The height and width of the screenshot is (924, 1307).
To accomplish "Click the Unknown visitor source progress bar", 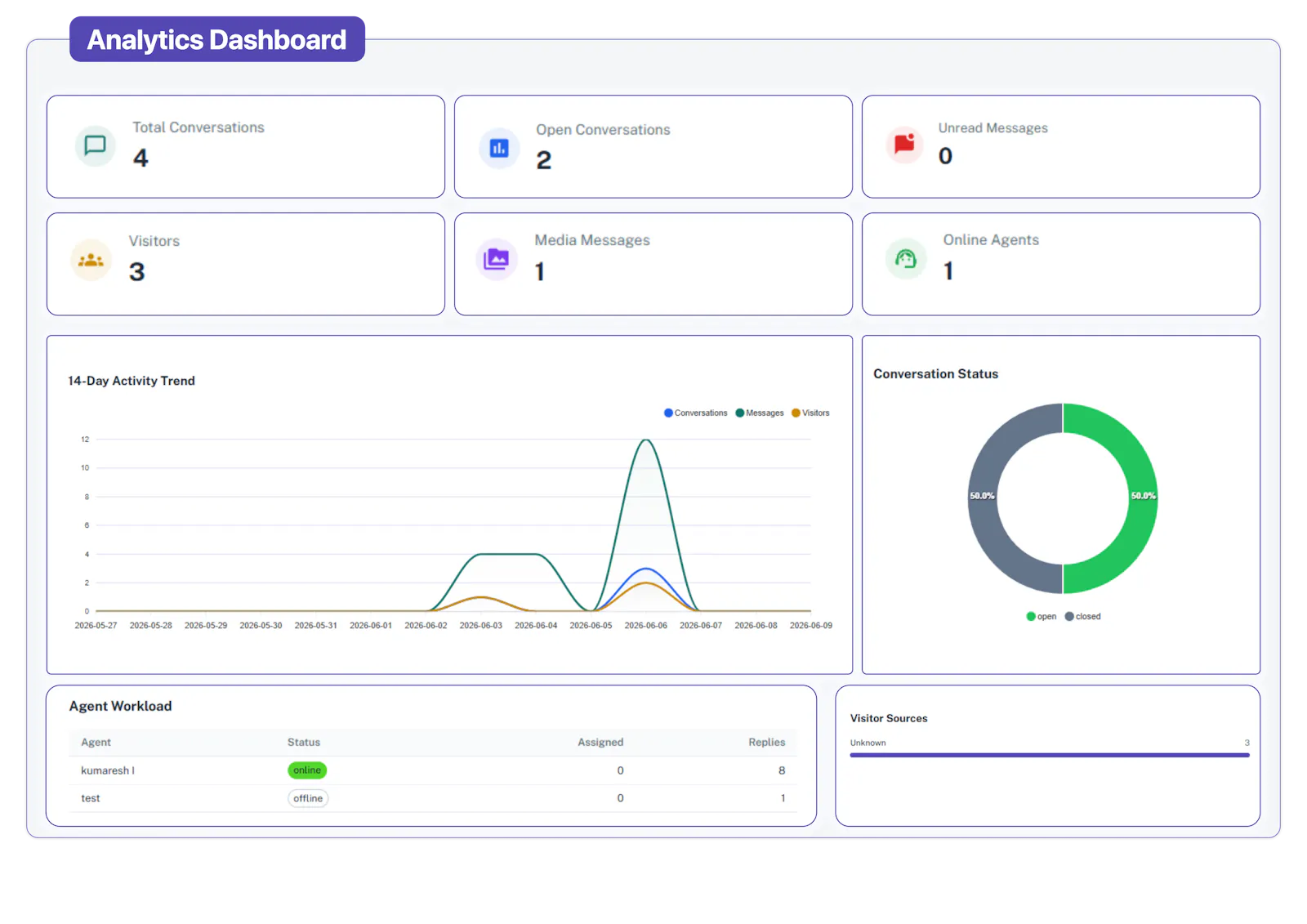I will click(1050, 755).
